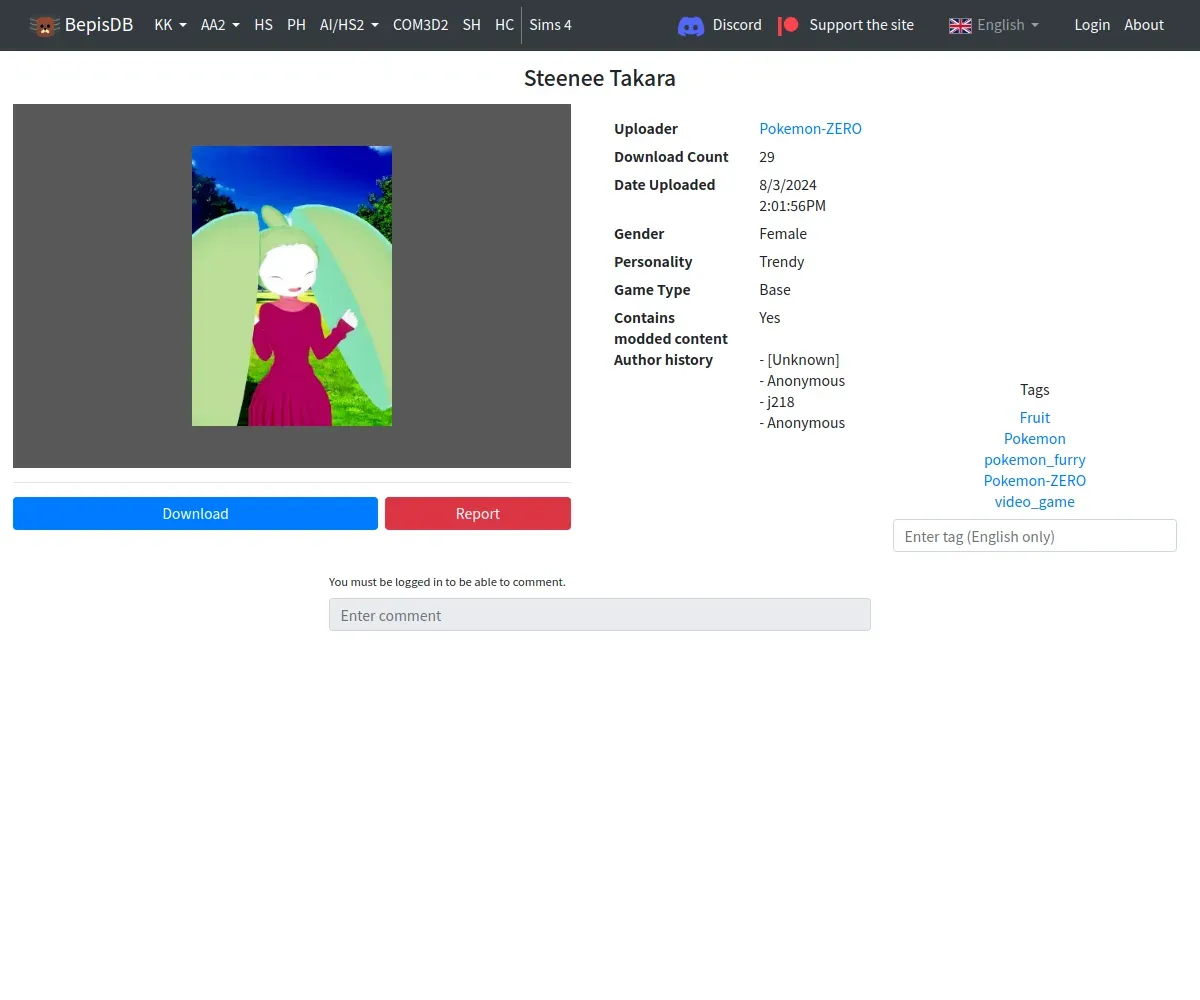Open uploader Pokemon-ZERO profile link

pos(810,129)
